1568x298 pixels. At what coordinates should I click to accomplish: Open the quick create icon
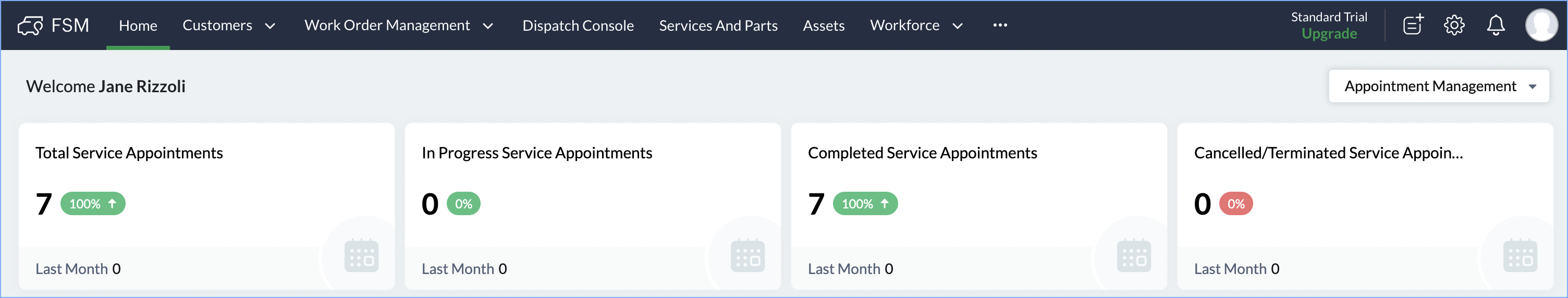(x=1413, y=25)
